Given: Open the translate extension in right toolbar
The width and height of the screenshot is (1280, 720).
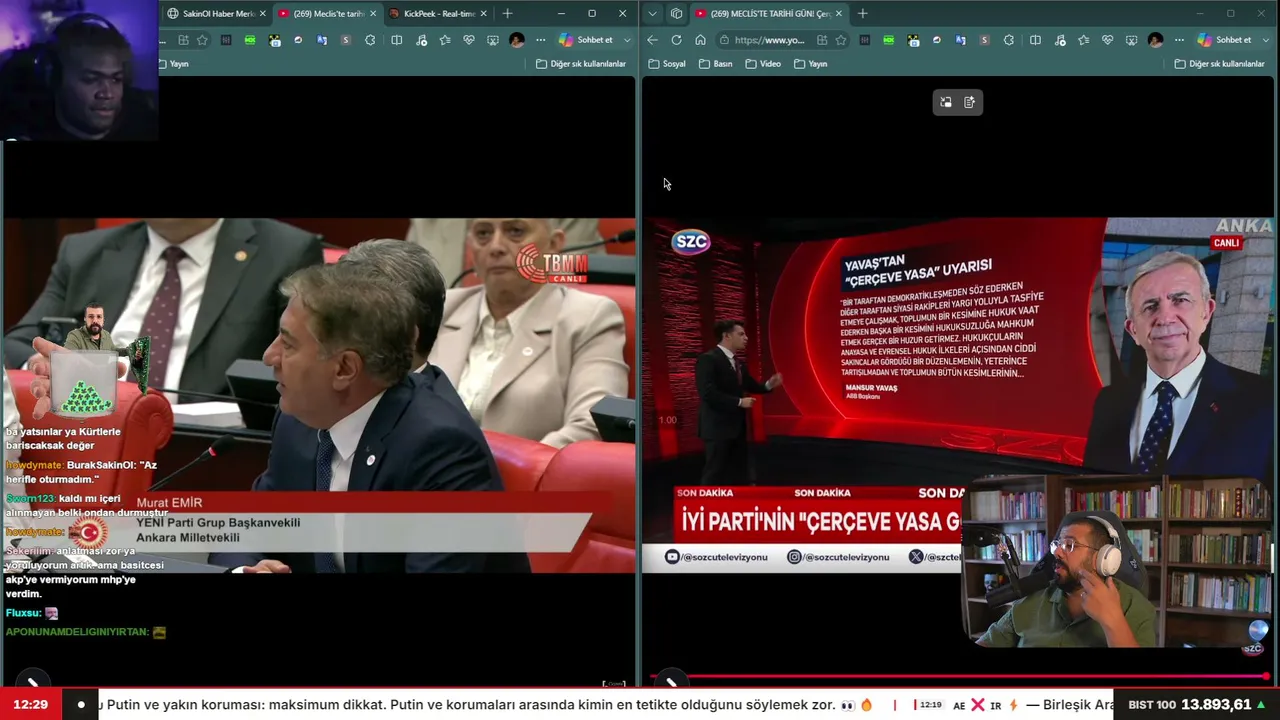Looking at the screenshot, I should [960, 40].
